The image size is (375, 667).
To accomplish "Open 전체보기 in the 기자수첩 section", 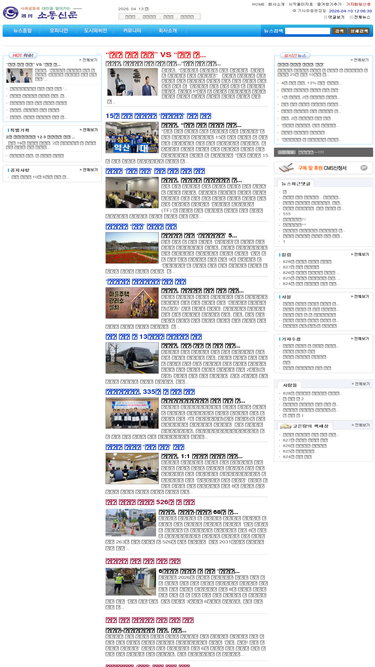I will tap(360, 339).
